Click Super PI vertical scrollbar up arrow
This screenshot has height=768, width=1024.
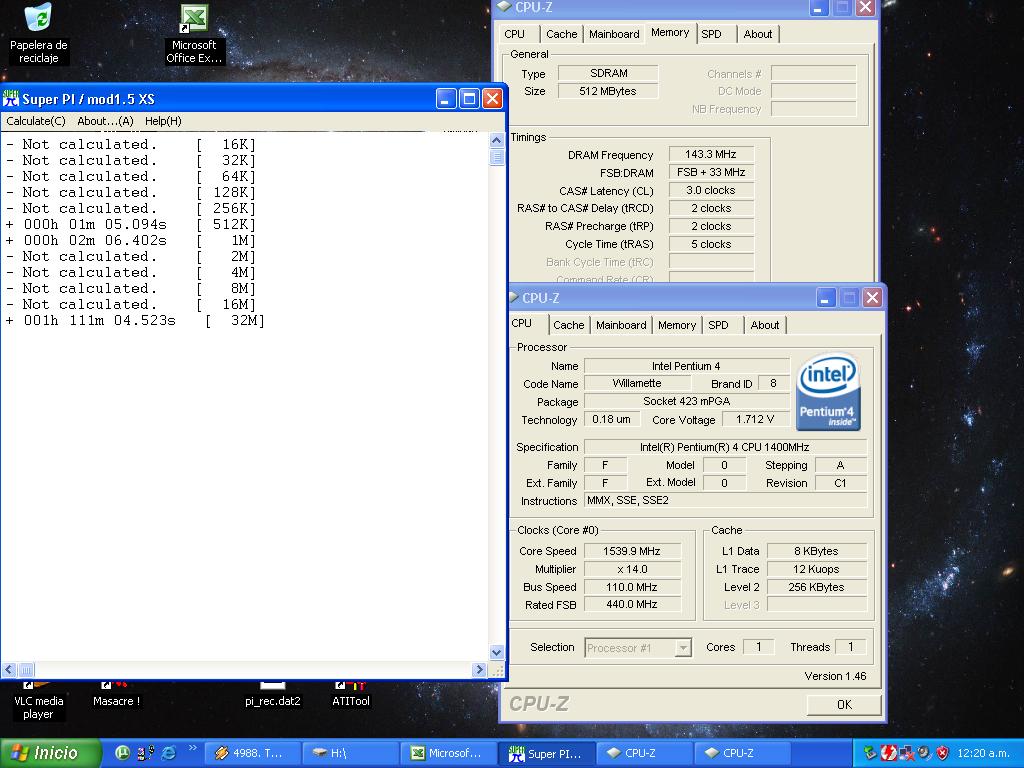tap(496, 140)
